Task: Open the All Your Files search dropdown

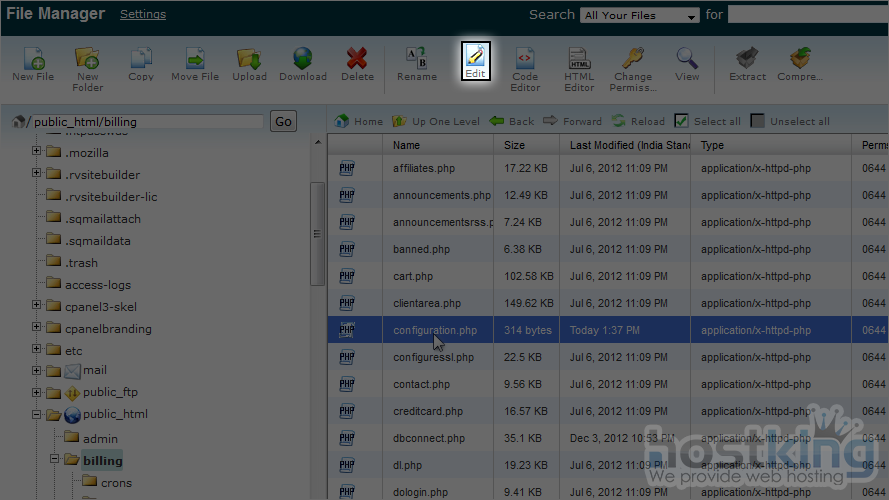Action: pyautogui.click(x=640, y=16)
